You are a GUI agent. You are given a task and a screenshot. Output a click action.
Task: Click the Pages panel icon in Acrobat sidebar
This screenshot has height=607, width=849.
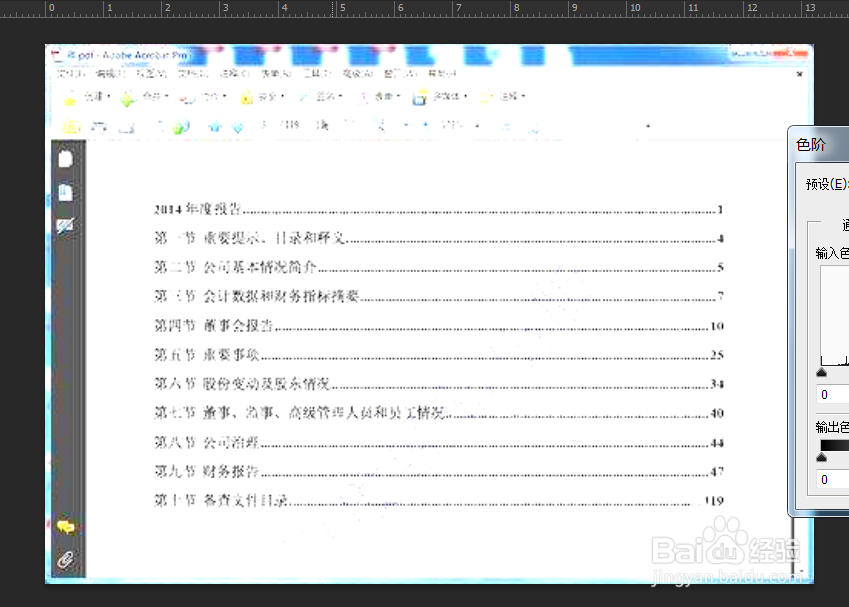(66, 159)
